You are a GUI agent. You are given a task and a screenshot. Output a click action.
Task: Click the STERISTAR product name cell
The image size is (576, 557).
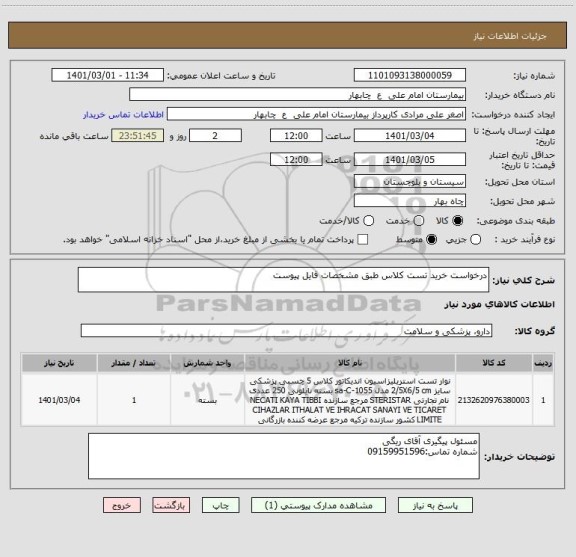point(350,400)
